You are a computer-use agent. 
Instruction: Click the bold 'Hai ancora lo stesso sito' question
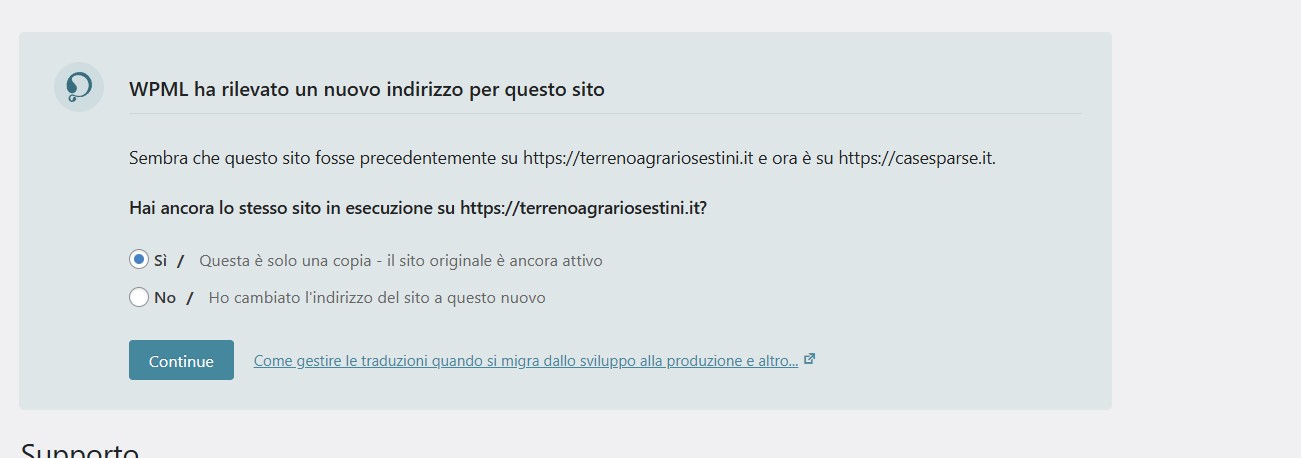418,209
